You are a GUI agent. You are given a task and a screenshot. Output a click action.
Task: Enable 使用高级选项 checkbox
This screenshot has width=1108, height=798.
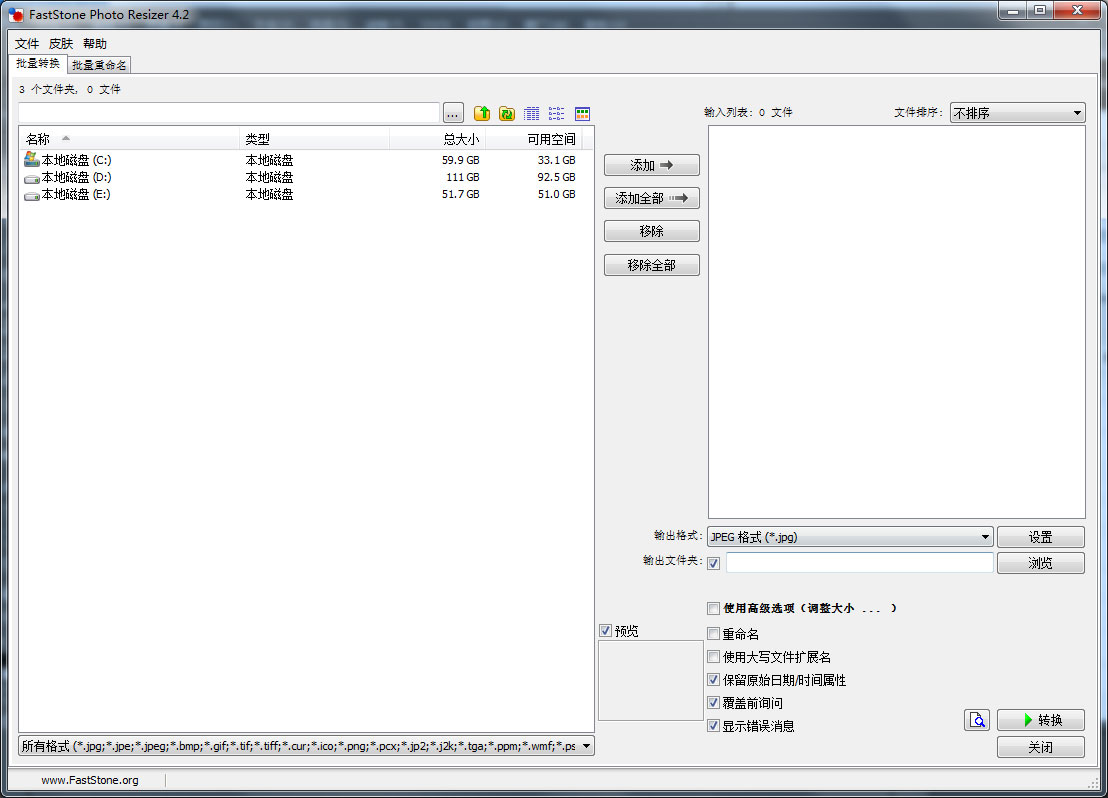point(714,609)
